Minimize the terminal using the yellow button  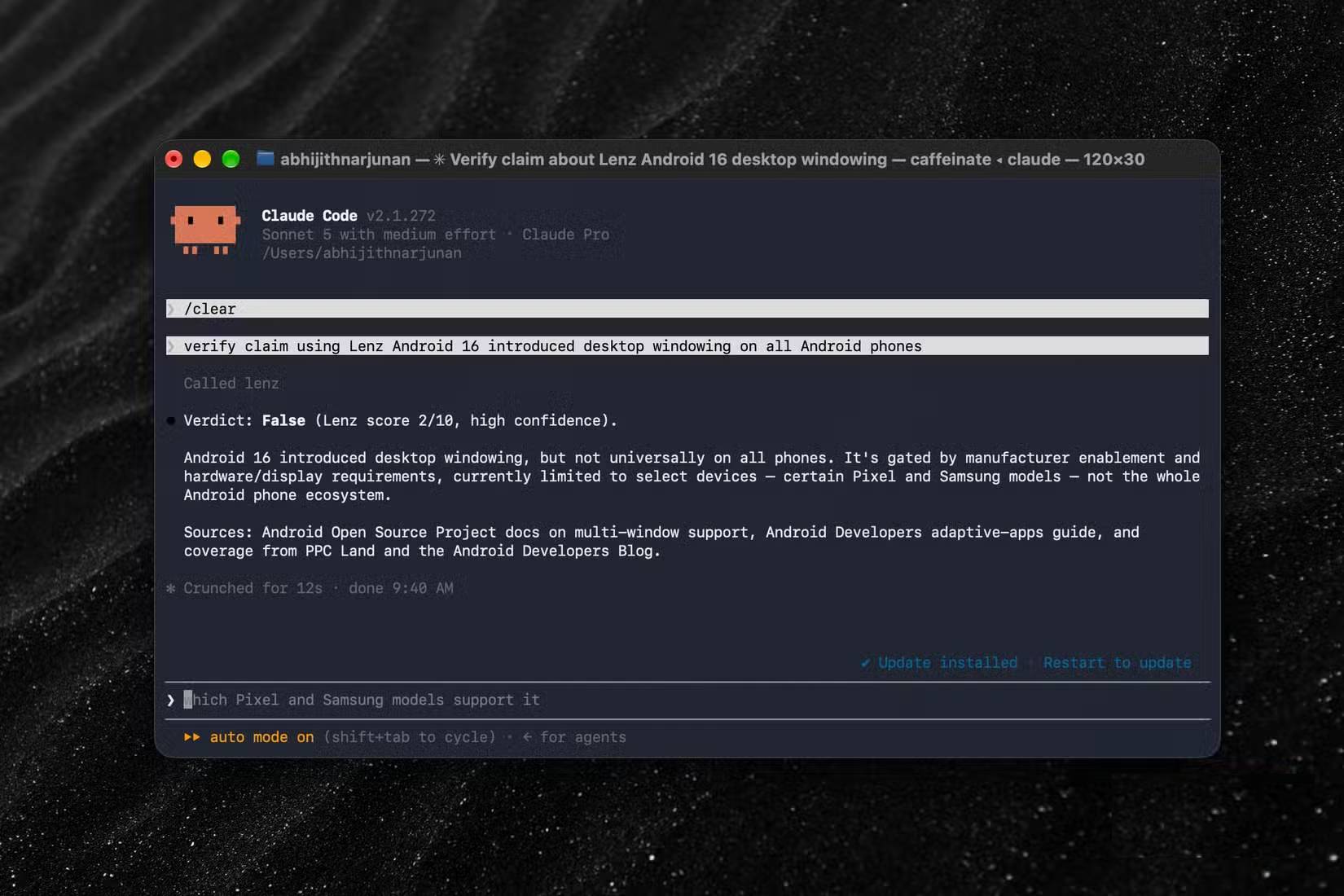tap(202, 159)
